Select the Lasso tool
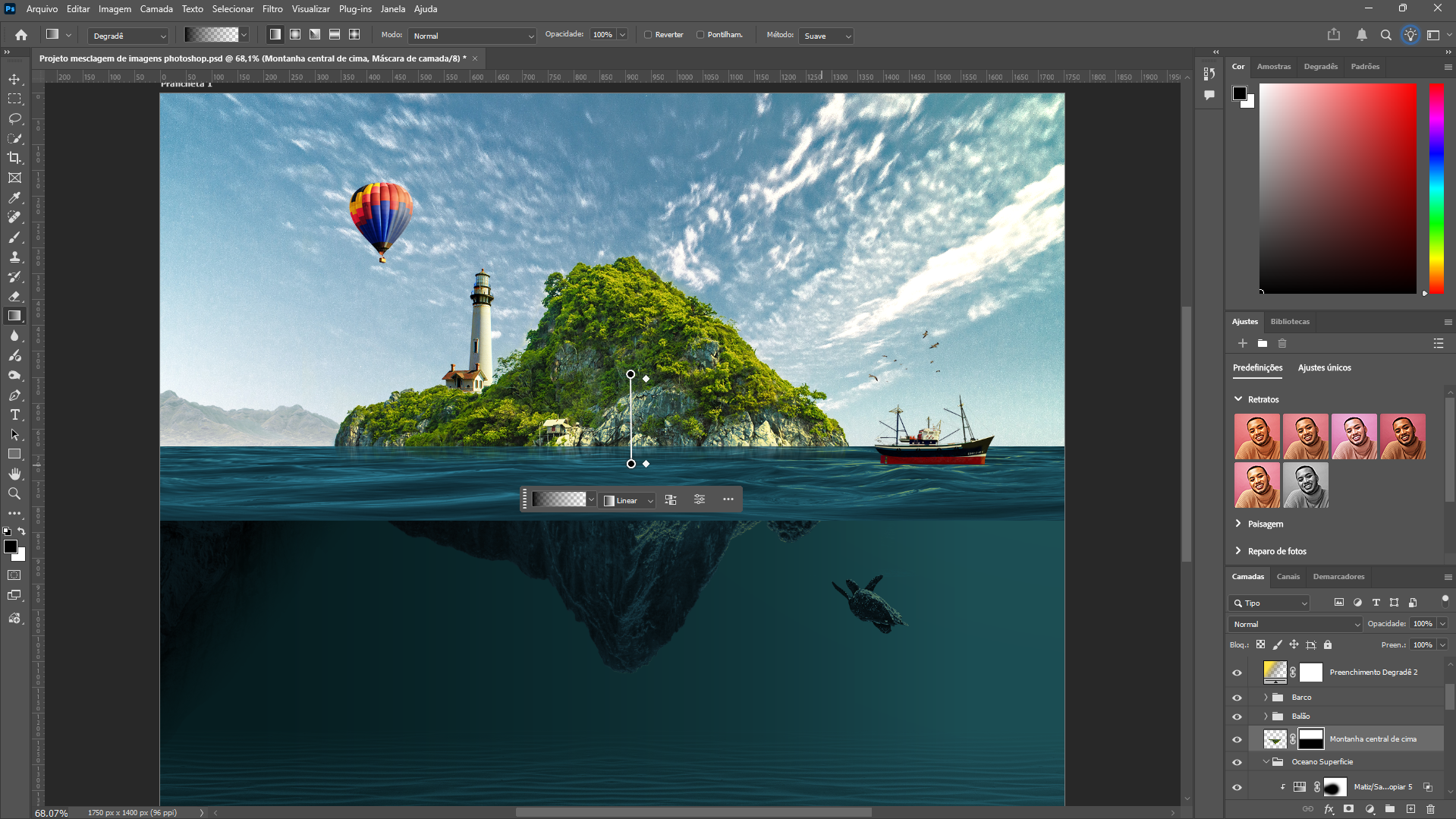Screen dimensions: 1456x819 (x=14, y=119)
